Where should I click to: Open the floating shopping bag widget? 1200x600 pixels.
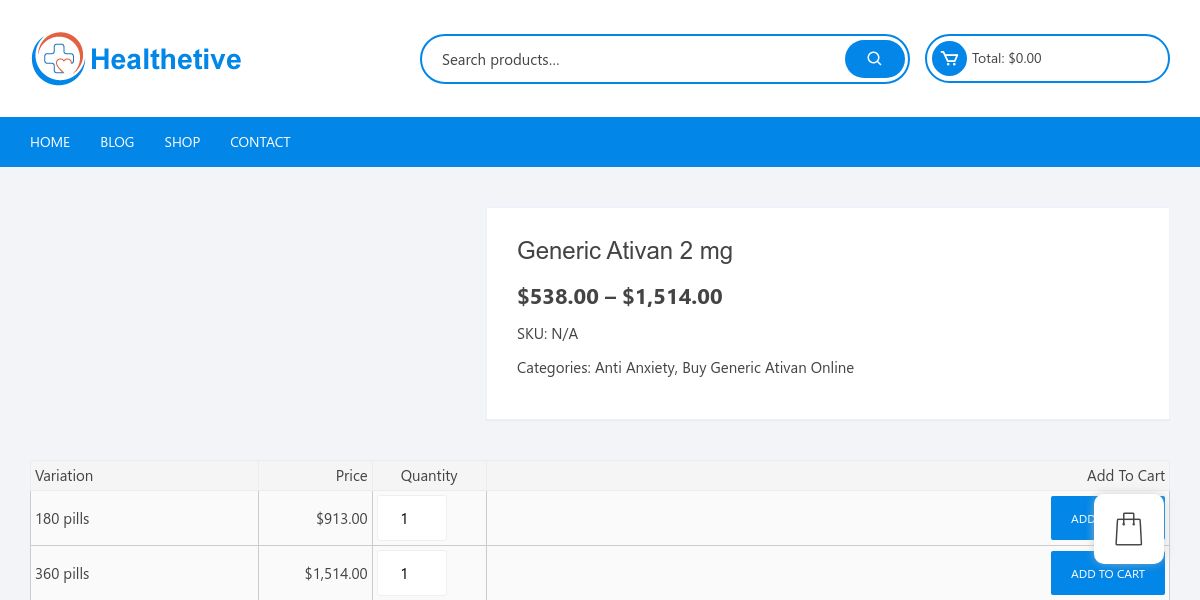point(1129,529)
